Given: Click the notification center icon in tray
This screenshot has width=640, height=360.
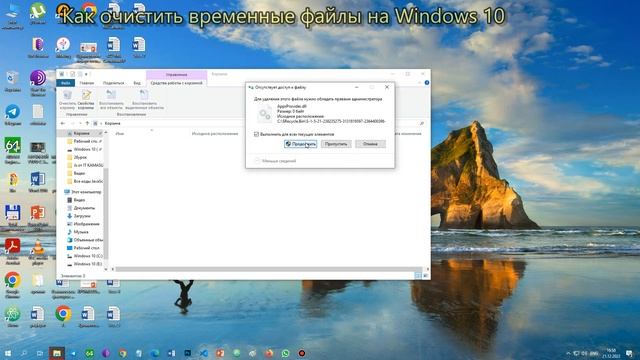Looking at the screenshot, I should pos(629,353).
